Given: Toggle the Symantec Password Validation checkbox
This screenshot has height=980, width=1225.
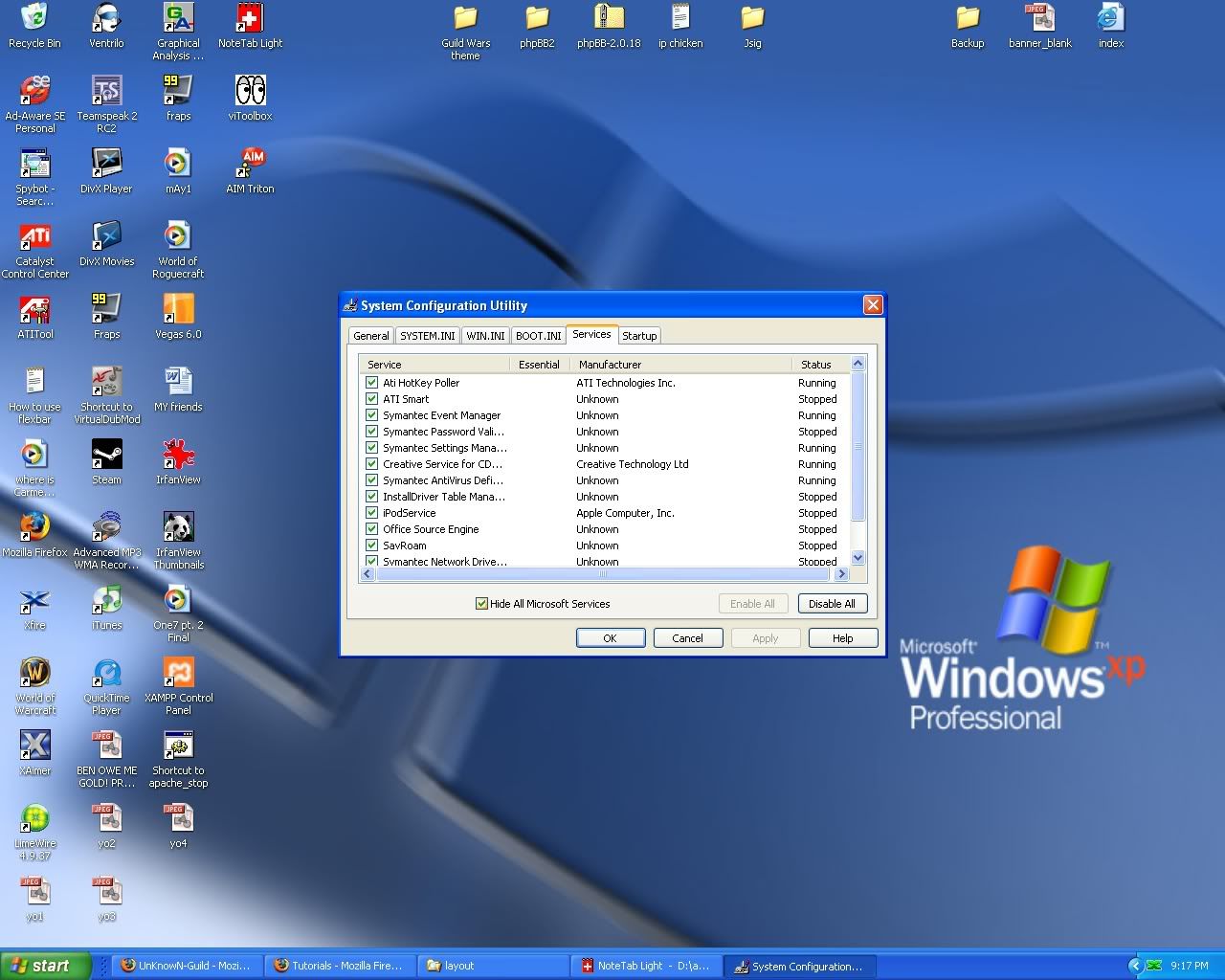Looking at the screenshot, I should tap(371, 432).
